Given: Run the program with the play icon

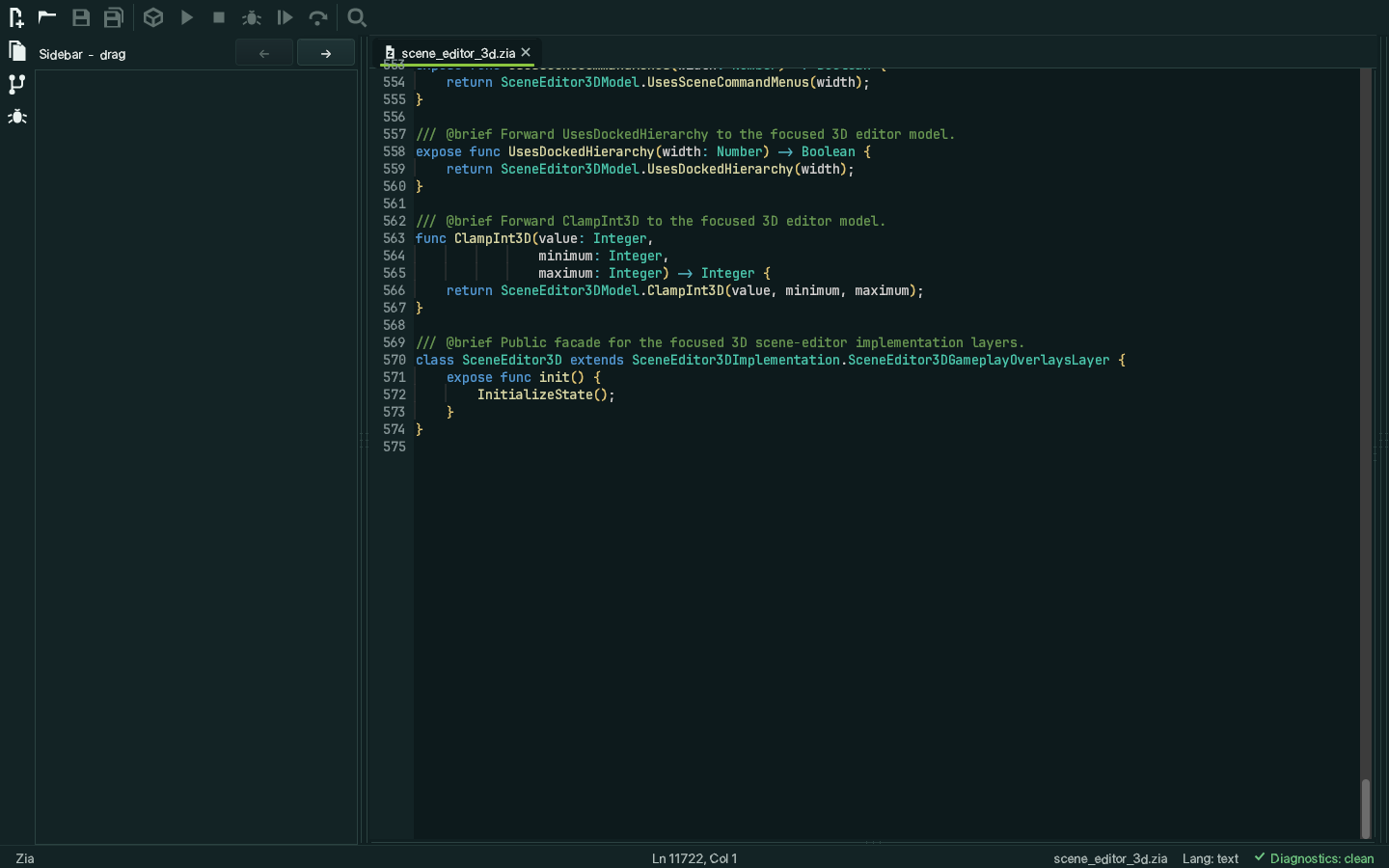Looking at the screenshot, I should 187,17.
